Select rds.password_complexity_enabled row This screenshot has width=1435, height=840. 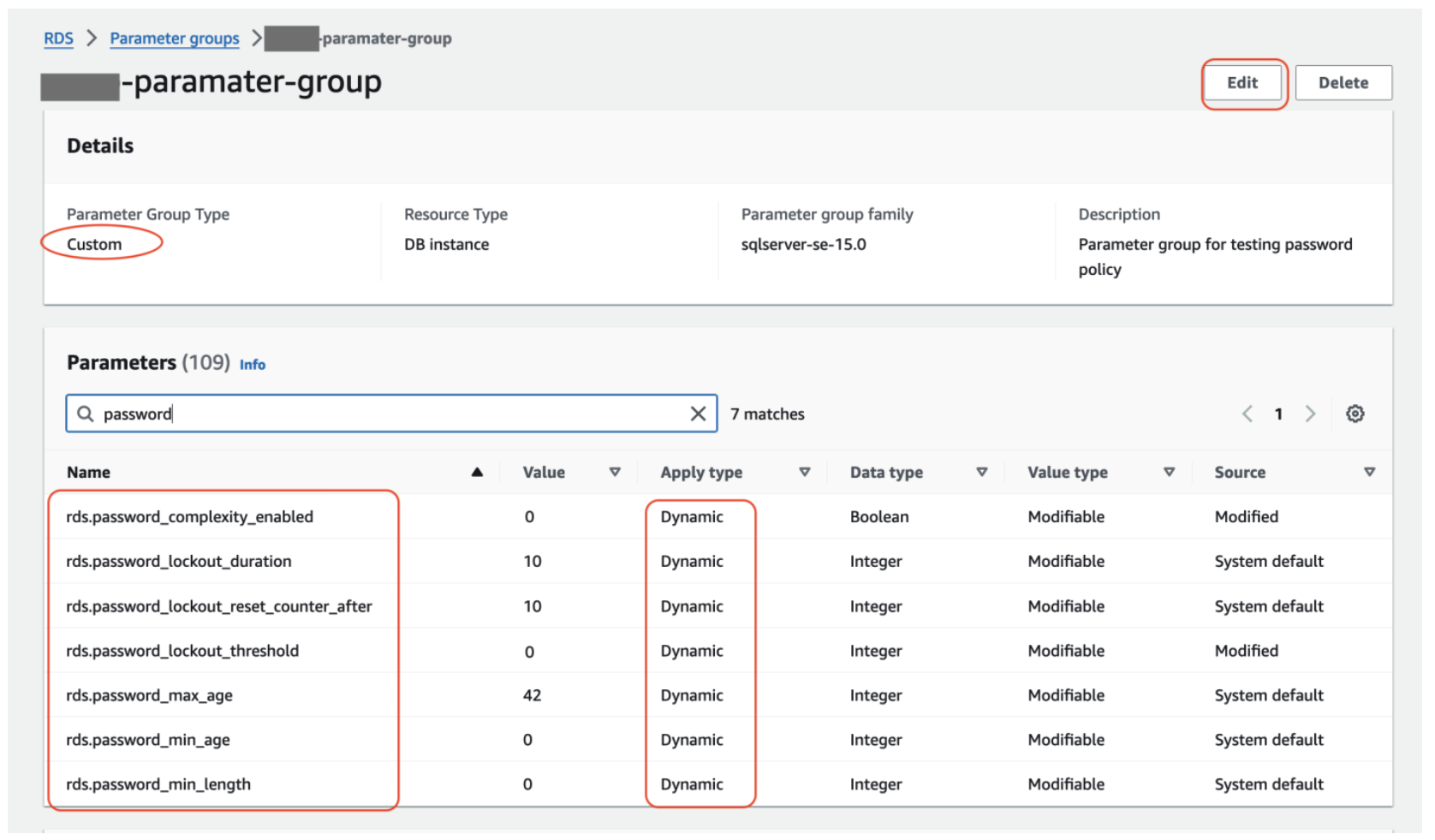tap(189, 516)
